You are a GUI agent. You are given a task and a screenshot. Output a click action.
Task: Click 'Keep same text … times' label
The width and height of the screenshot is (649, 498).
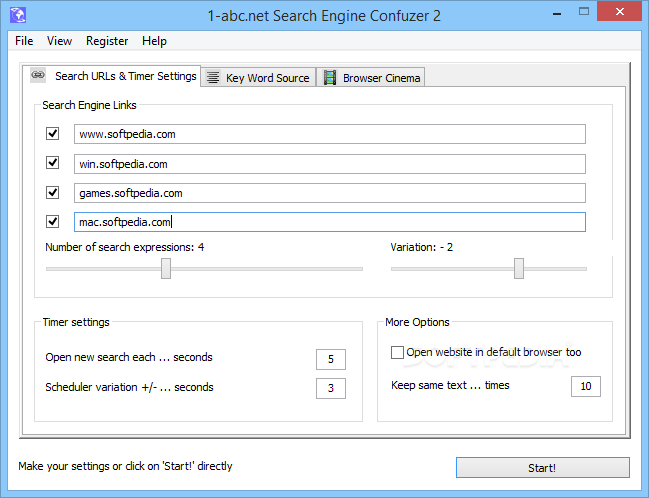click(x=450, y=385)
